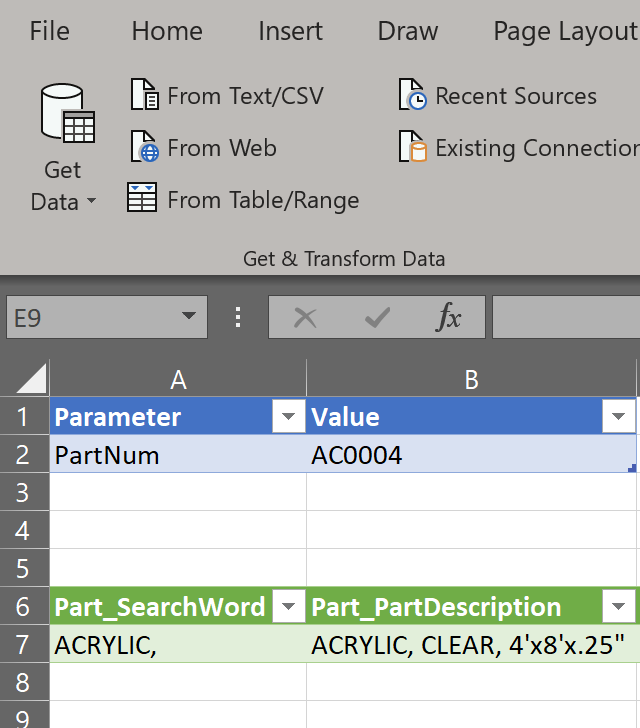
Task: Open the File tab
Action: [50, 31]
